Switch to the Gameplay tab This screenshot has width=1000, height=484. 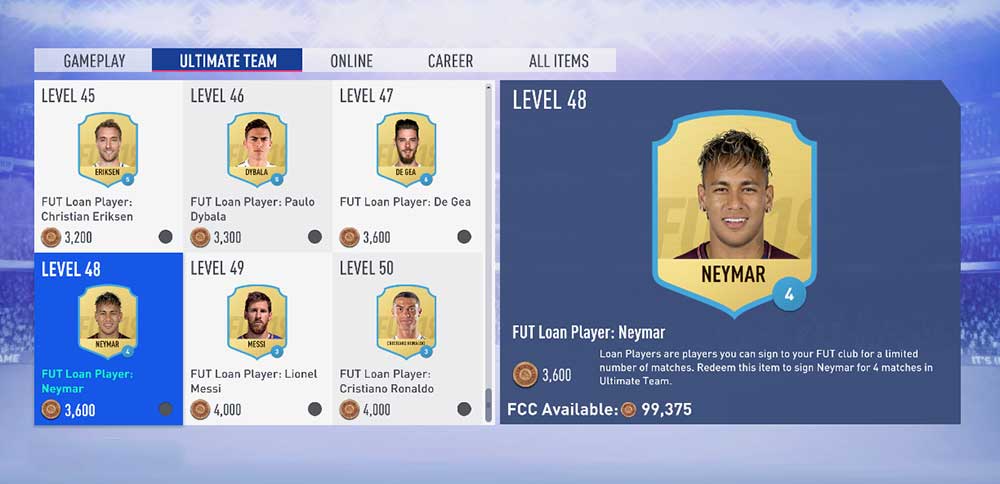[94, 61]
